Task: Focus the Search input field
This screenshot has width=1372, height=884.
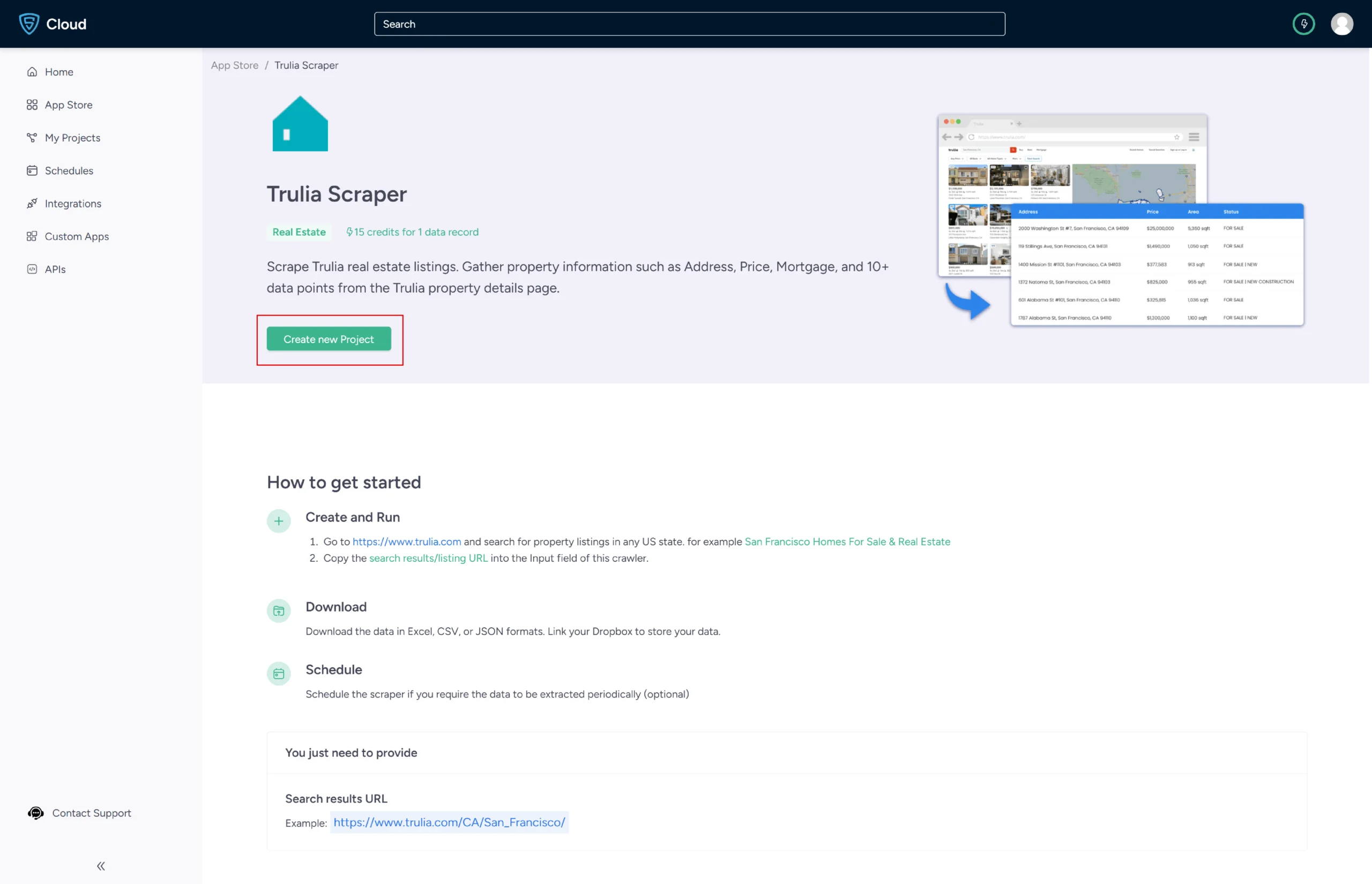Action: tap(690, 24)
